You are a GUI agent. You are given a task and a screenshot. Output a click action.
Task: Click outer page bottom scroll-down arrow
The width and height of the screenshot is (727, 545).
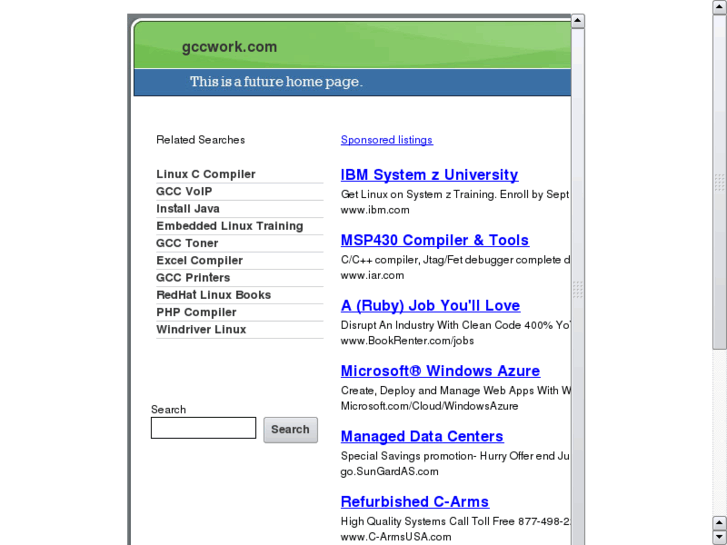720,538
